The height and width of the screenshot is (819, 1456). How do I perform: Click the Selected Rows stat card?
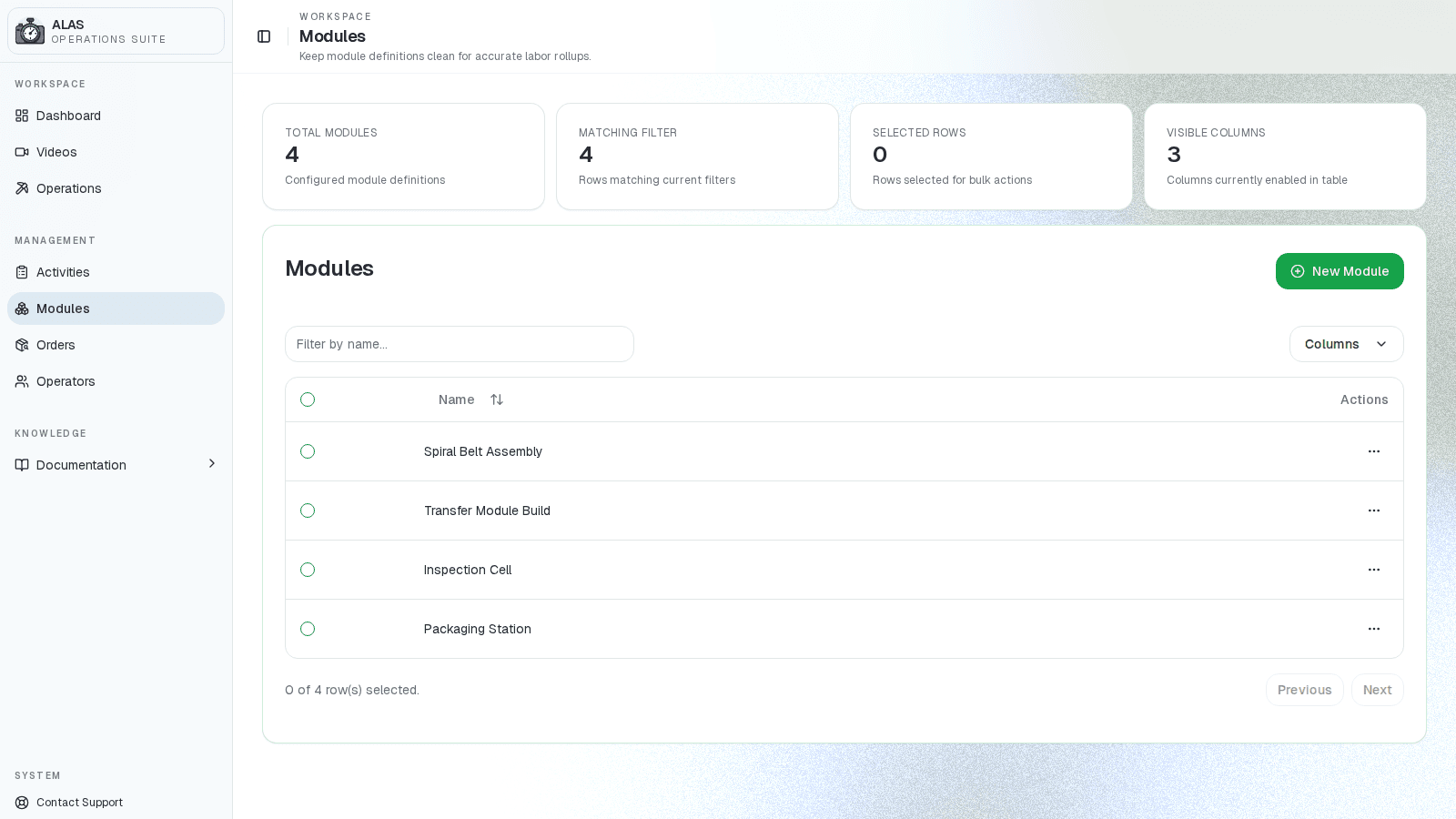coord(991,157)
